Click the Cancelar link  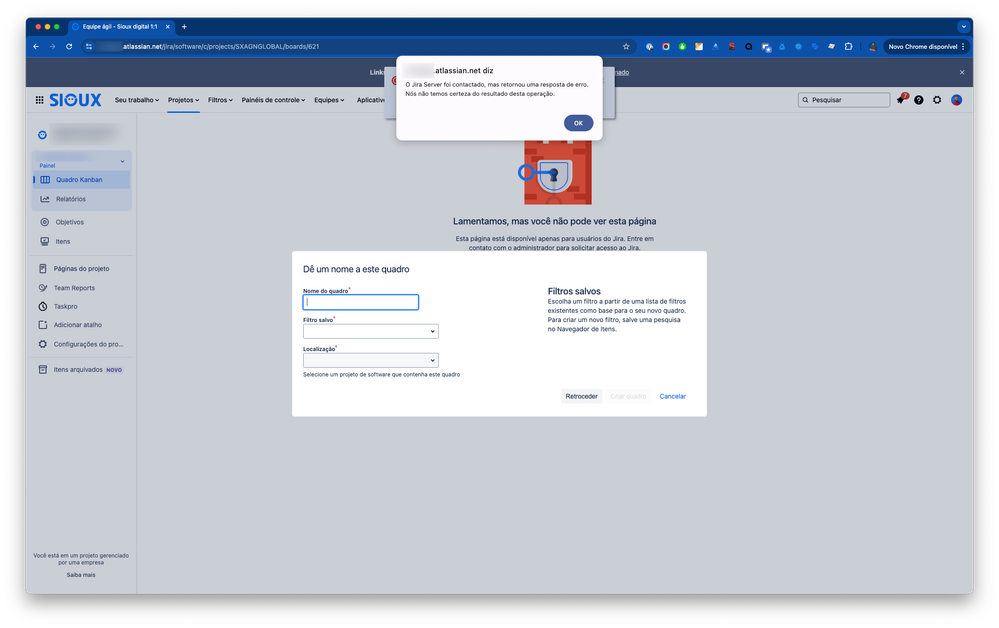point(672,396)
